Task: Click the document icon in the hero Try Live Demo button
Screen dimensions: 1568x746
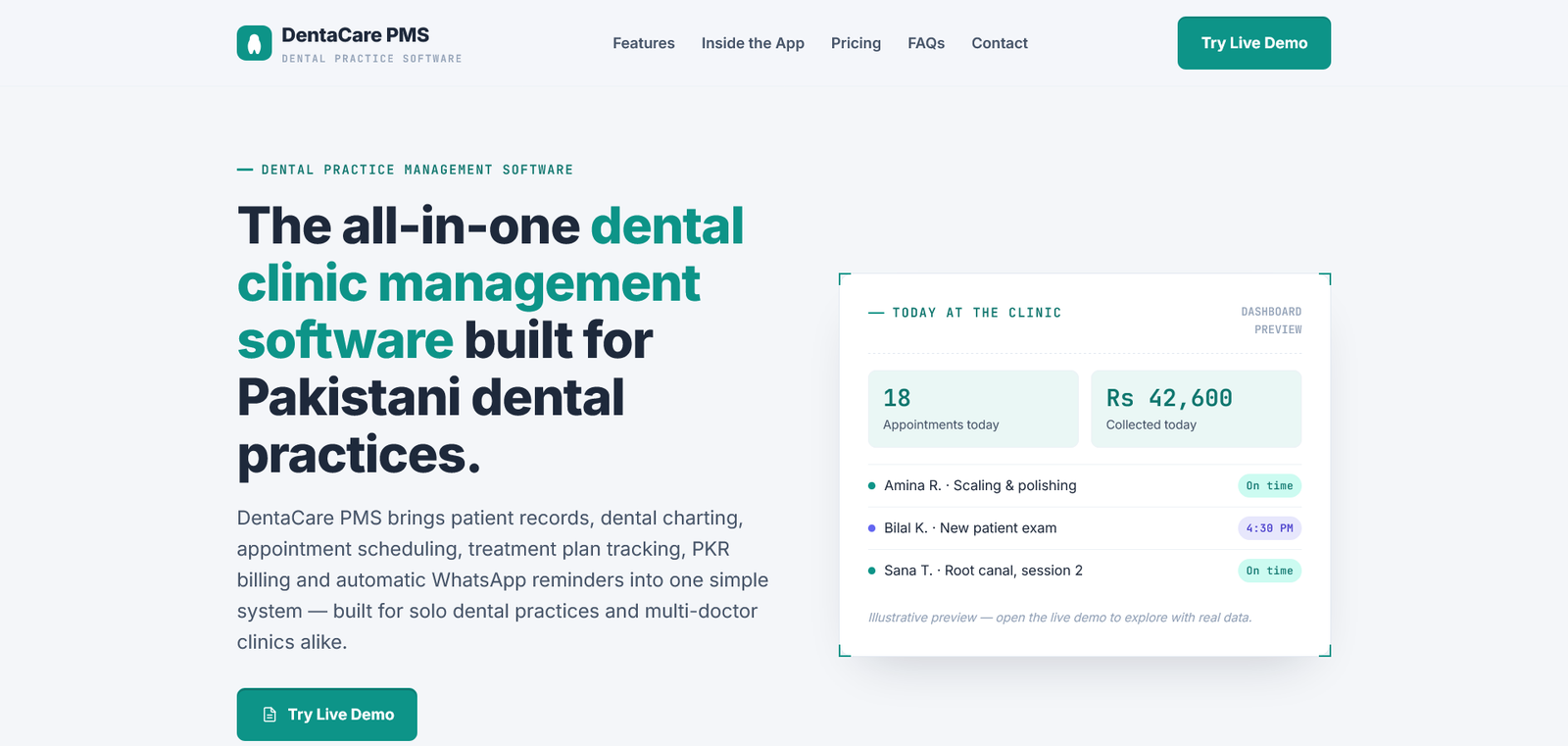Action: coord(269,715)
